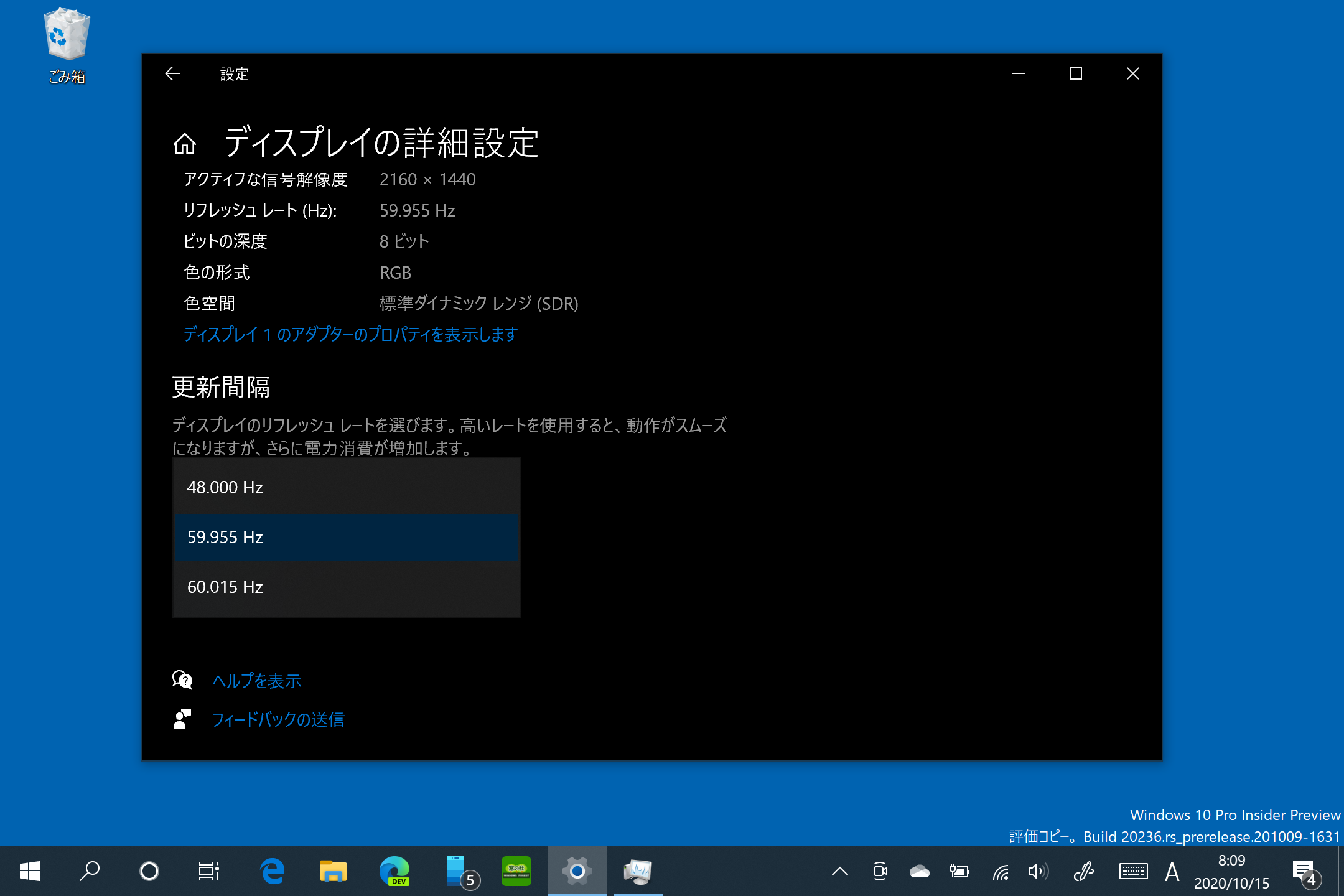Launch Microsoft Edge Dev from the taskbar
Image resolution: width=1344 pixels, height=896 pixels.
[x=396, y=871]
